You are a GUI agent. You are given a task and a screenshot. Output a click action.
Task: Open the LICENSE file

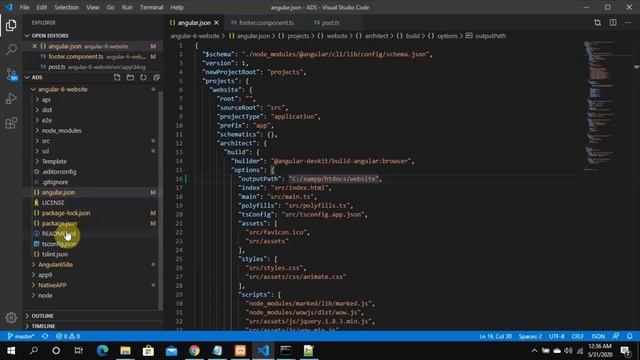pos(53,203)
